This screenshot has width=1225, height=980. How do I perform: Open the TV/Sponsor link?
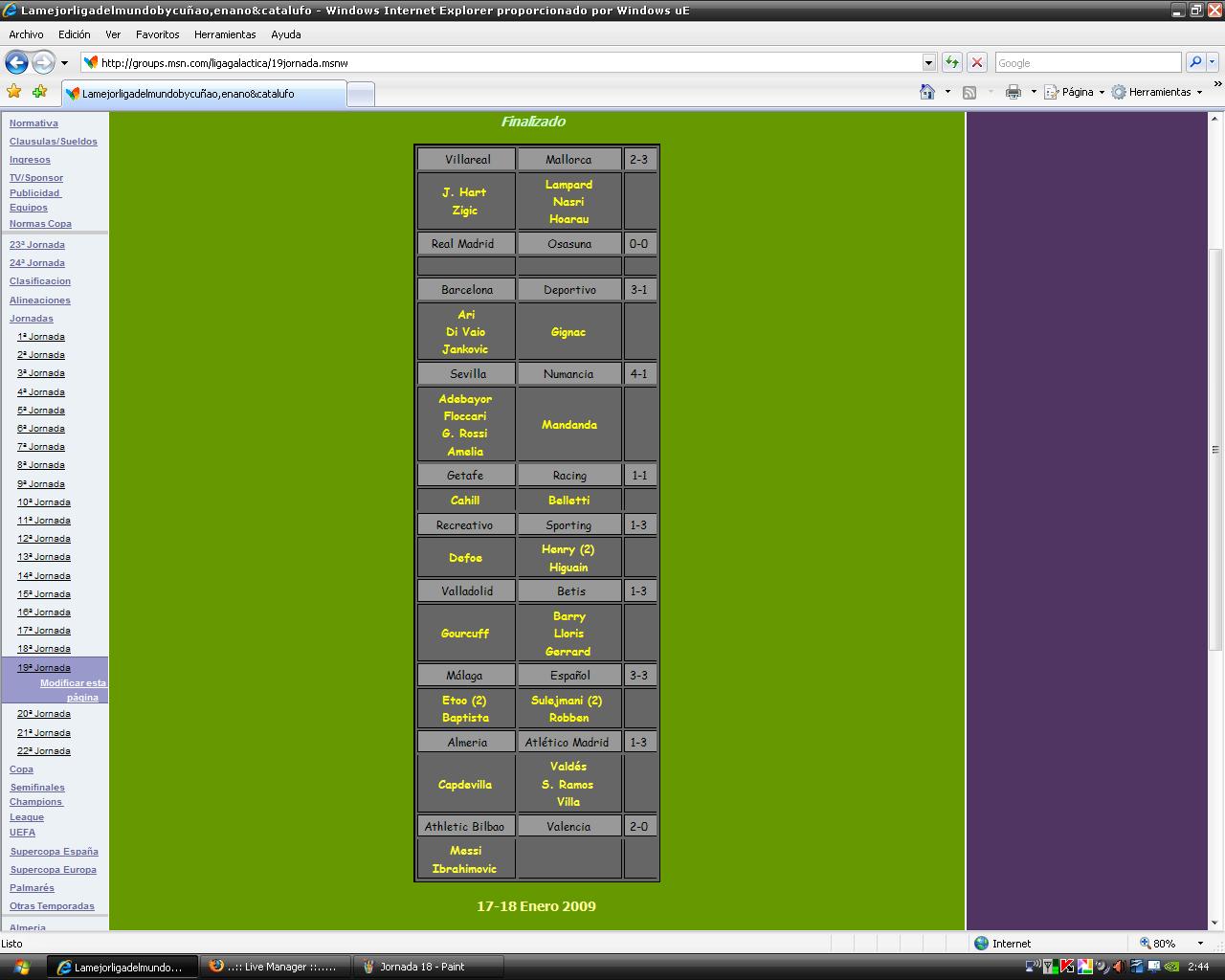point(36,178)
